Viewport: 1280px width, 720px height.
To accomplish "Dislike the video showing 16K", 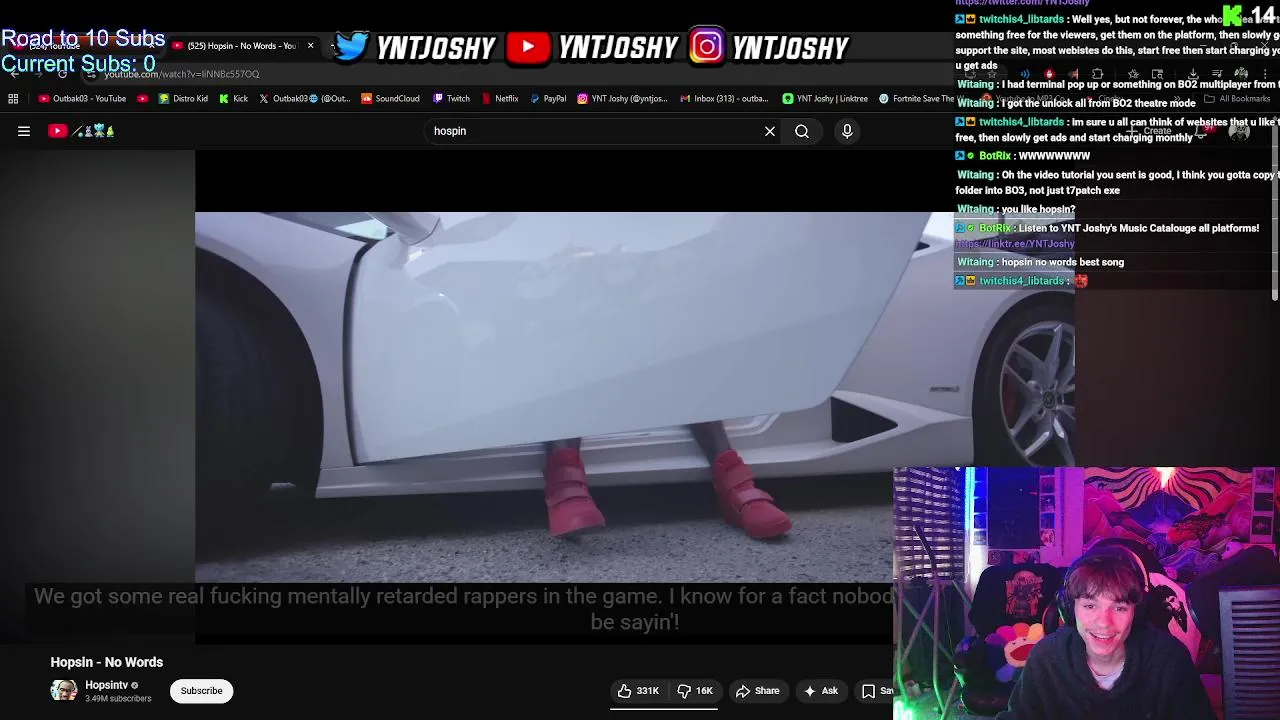I will click(695, 691).
